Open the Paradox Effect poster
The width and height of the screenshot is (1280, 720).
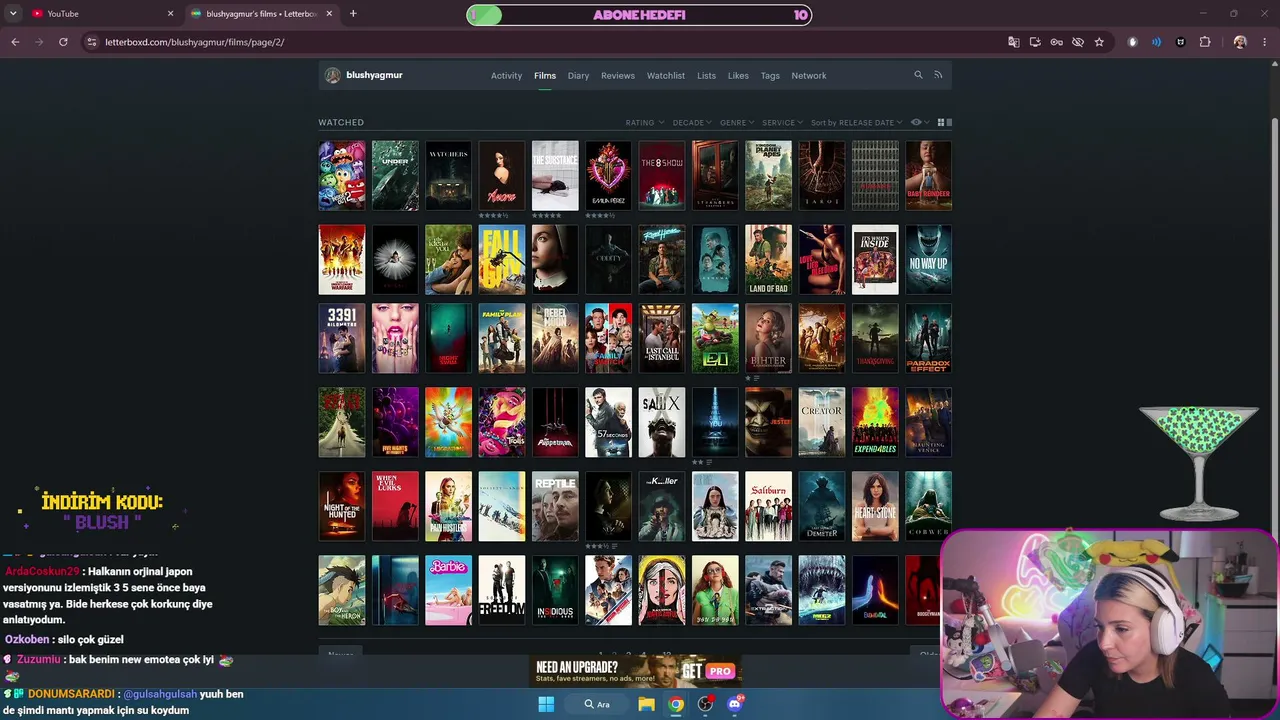(x=928, y=339)
